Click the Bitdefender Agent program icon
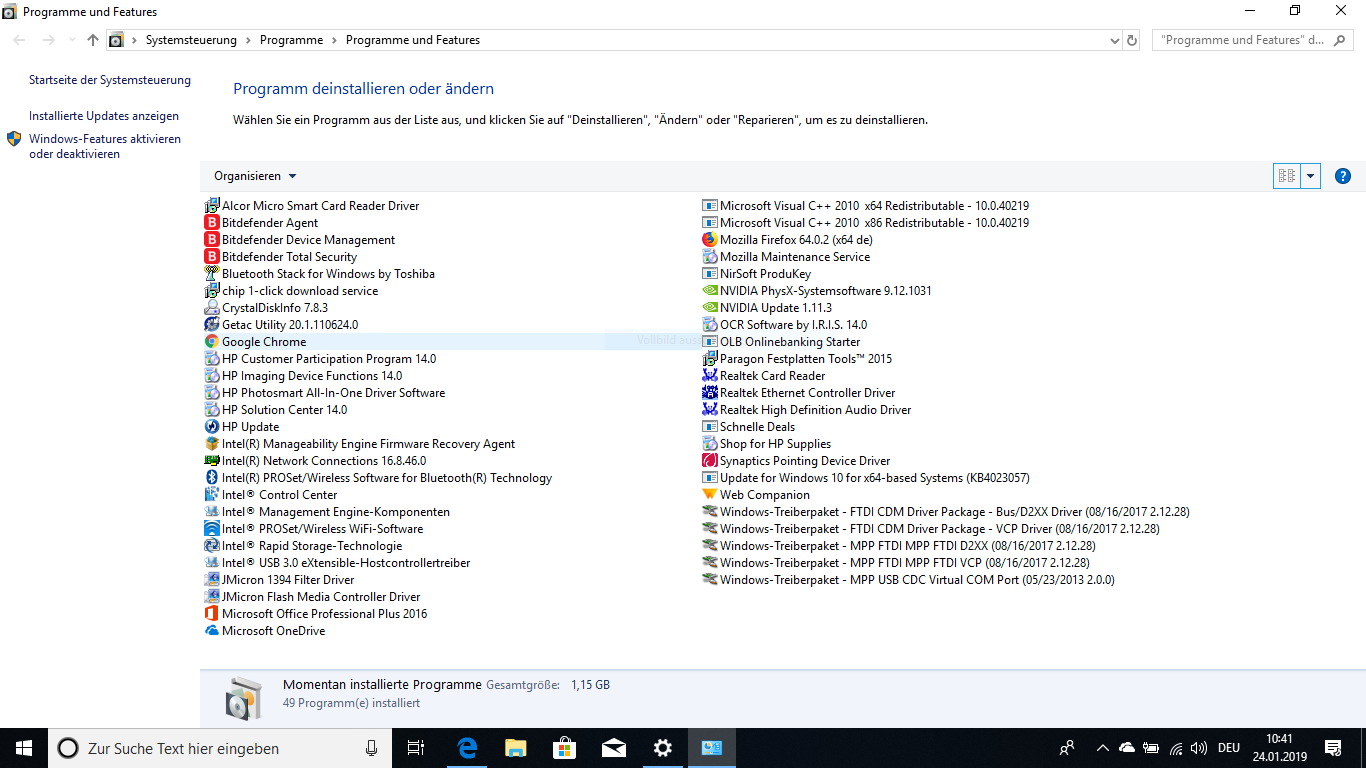This screenshot has height=768, width=1366. point(211,223)
